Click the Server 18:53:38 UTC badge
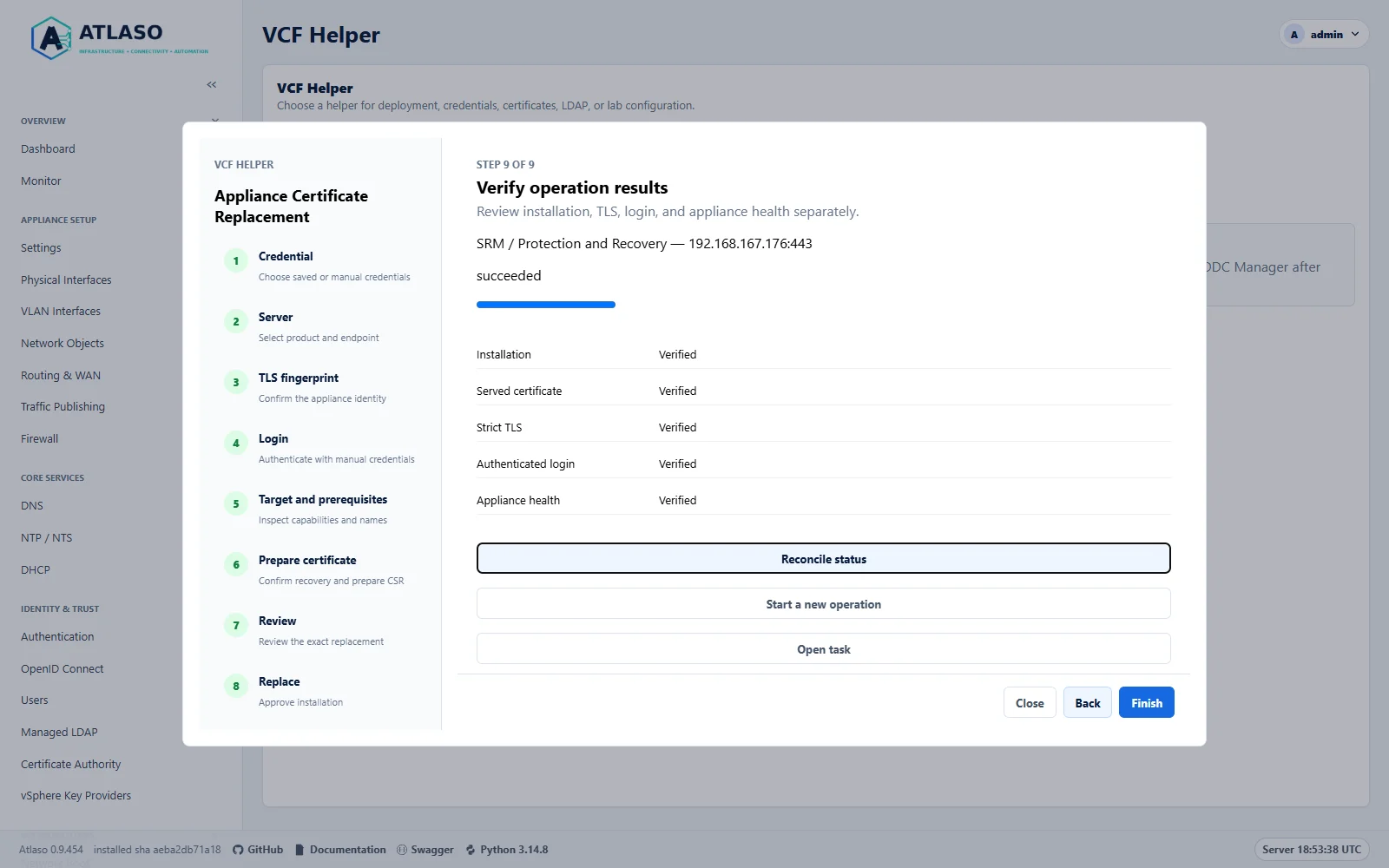Screen dimensions: 1389x868 coord(1311,850)
